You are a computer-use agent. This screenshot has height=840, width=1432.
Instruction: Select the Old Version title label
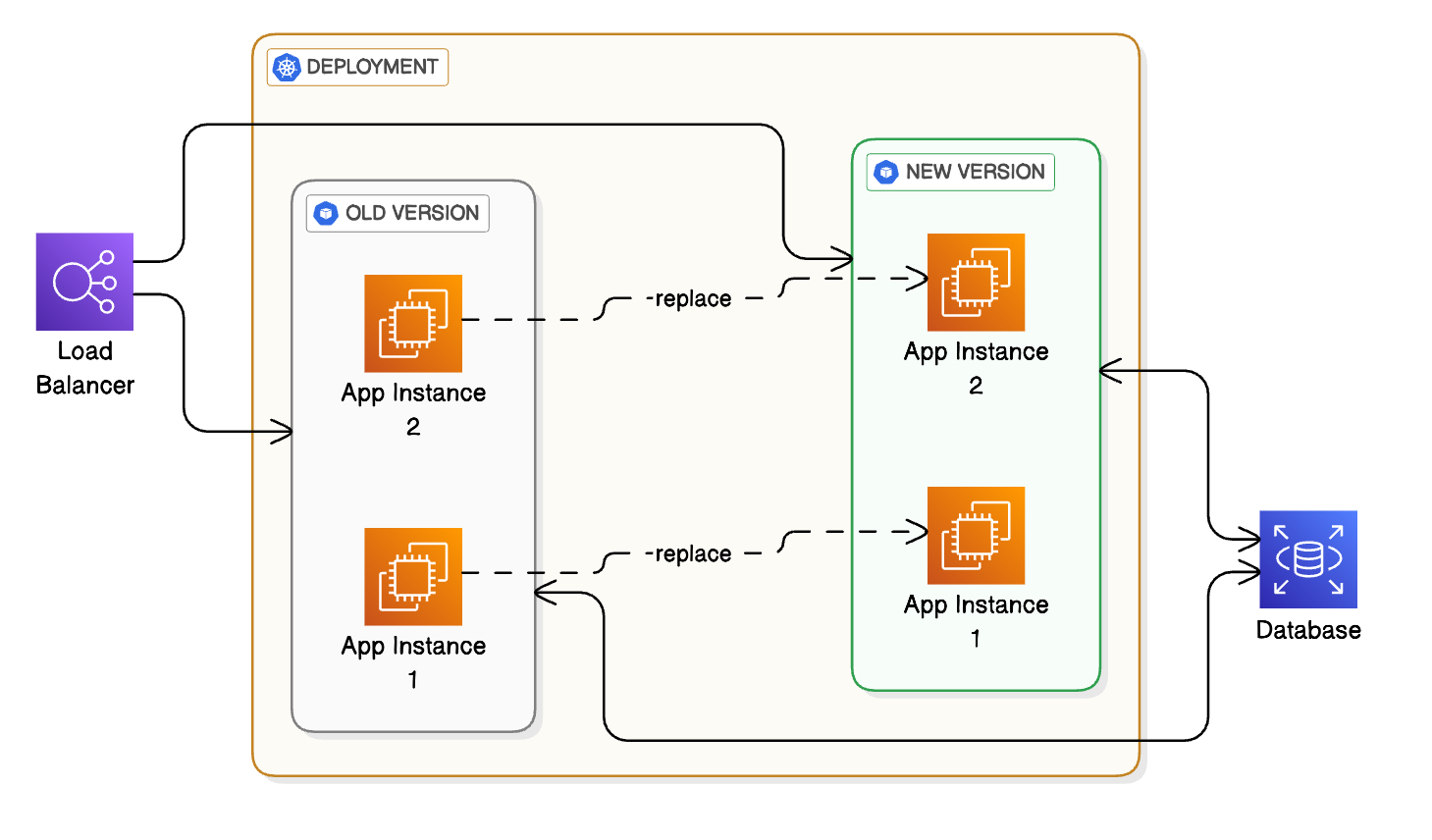[x=398, y=213]
